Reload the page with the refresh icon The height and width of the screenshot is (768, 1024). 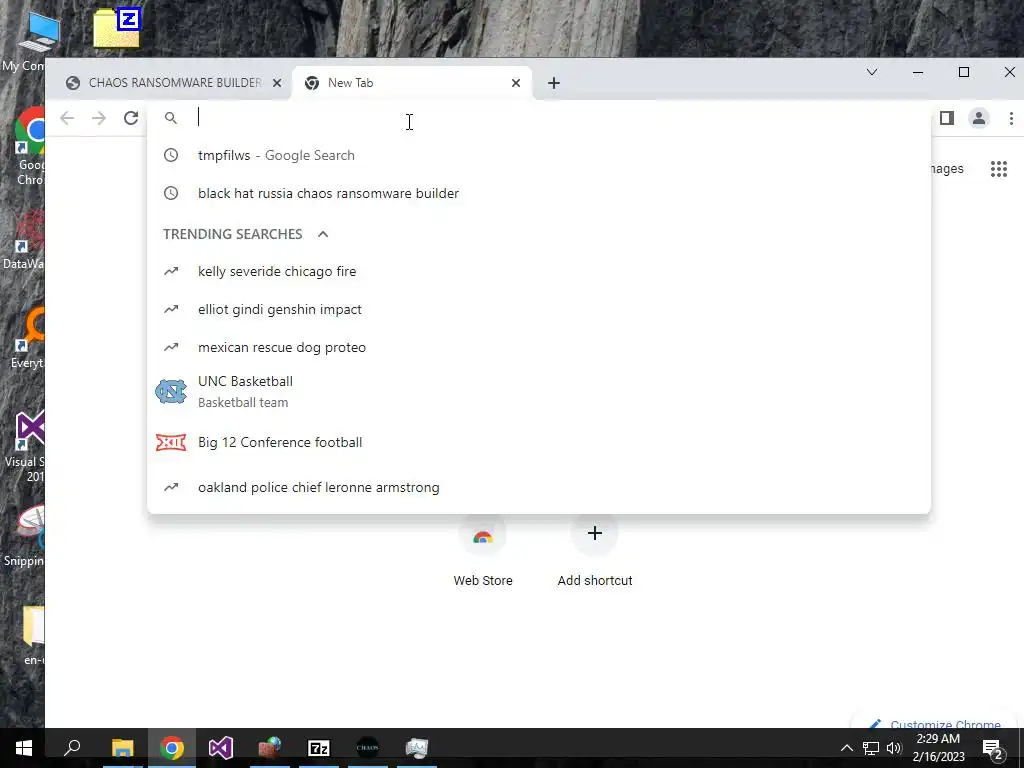pyautogui.click(x=131, y=118)
